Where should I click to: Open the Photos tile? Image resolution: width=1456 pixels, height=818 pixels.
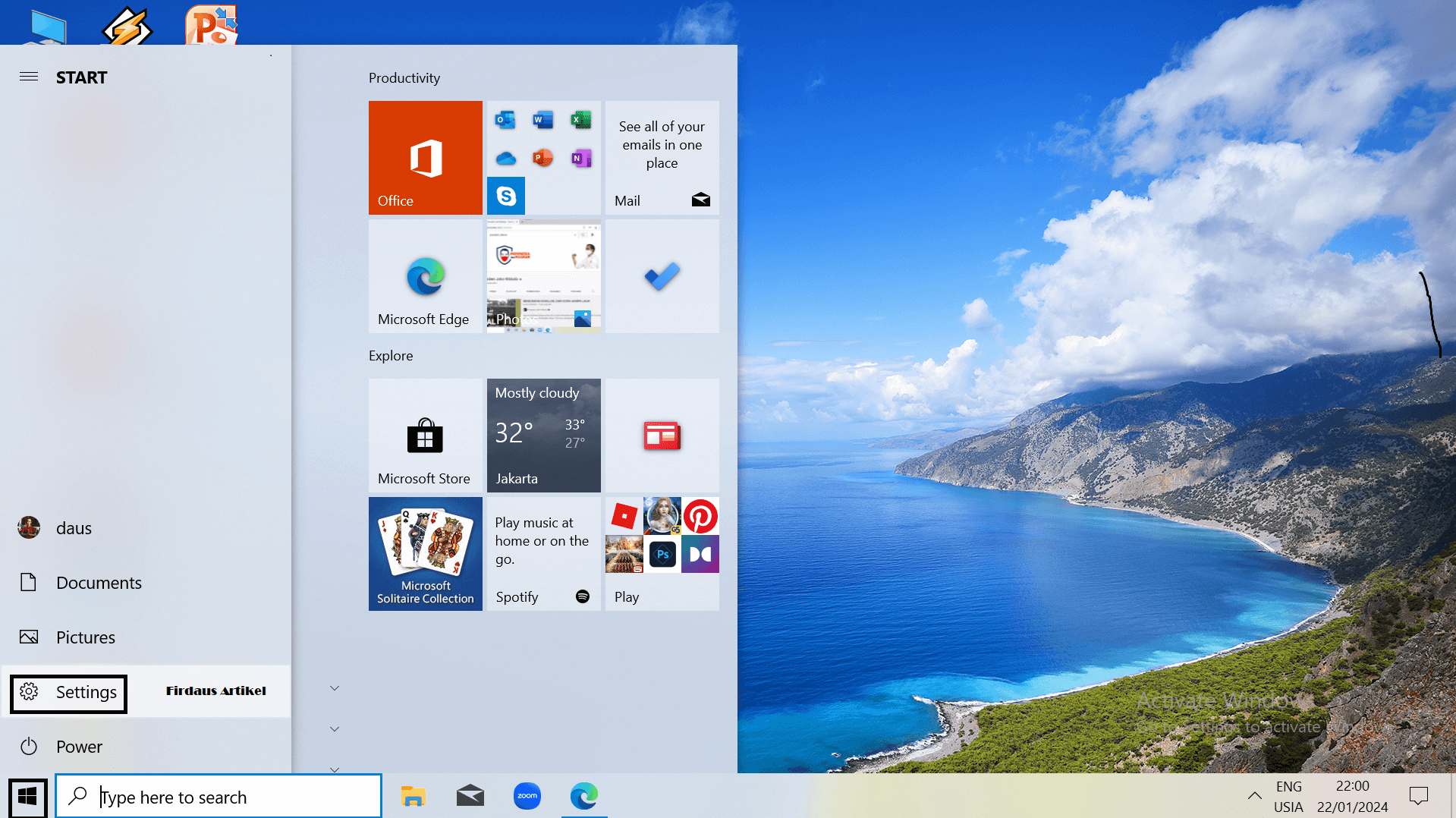[544, 276]
